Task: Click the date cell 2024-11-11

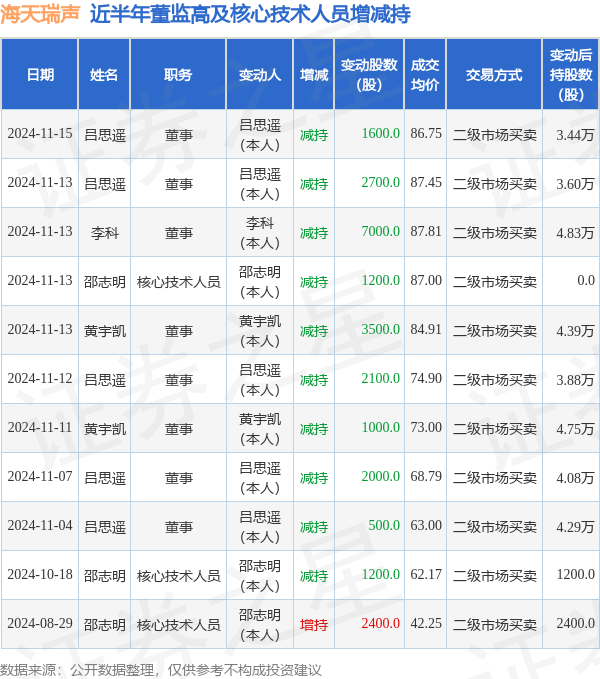Action: click(40, 427)
